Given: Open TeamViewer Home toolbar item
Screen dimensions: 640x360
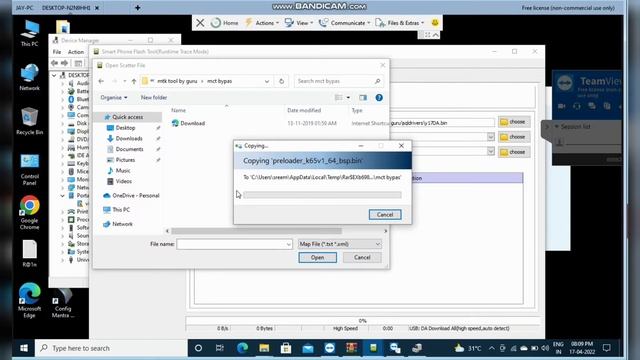Looking at the screenshot, I should coord(224,23).
